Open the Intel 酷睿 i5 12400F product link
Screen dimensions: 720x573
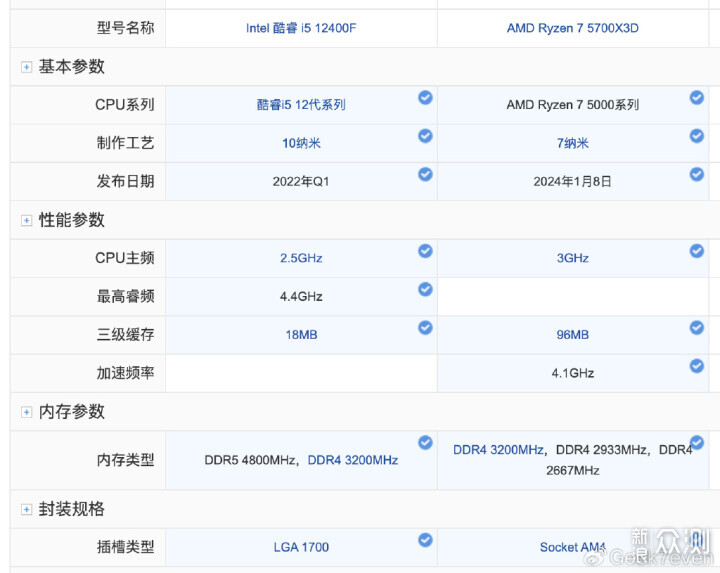coord(301,28)
